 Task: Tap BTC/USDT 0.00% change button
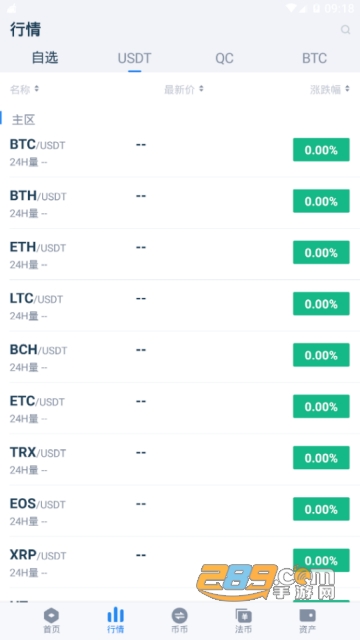321,150
